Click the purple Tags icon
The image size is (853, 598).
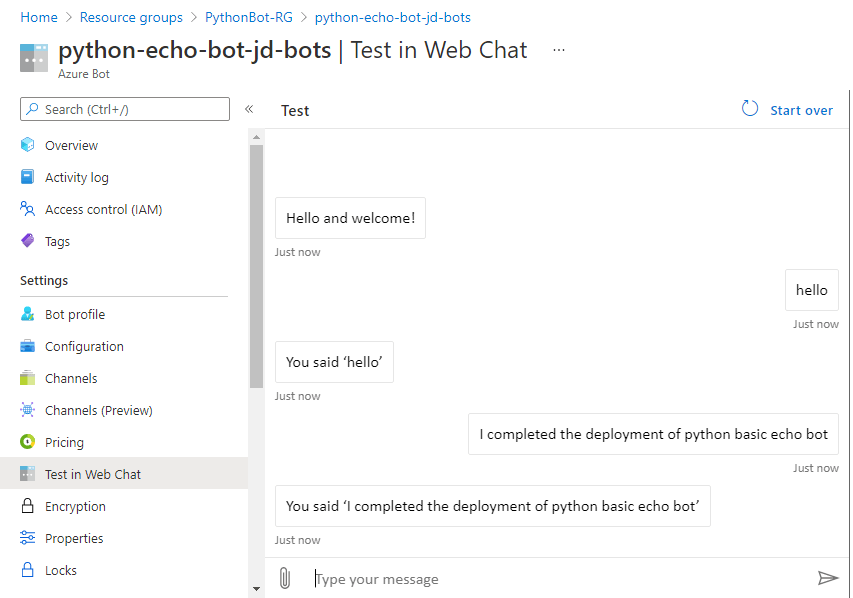click(x=28, y=241)
